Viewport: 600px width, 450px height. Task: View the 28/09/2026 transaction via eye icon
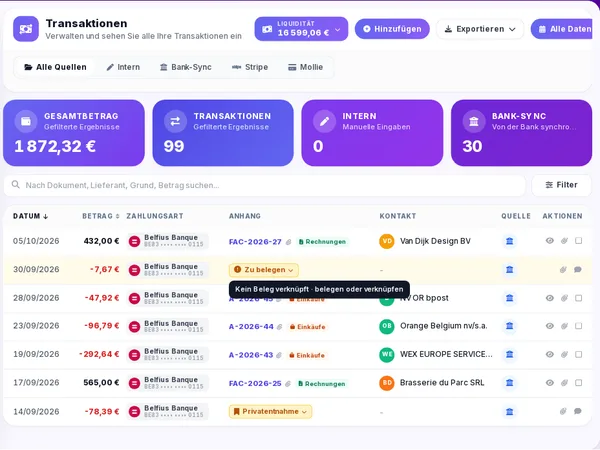pyautogui.click(x=550, y=298)
